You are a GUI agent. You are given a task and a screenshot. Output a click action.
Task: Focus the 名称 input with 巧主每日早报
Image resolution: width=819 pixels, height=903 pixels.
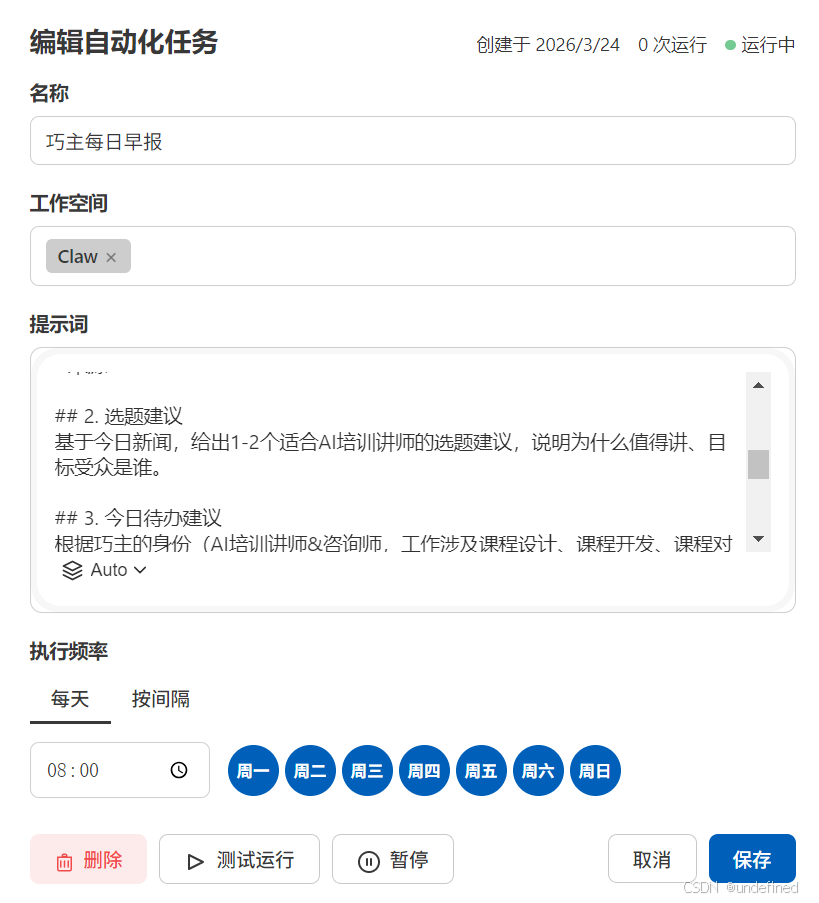(413, 141)
